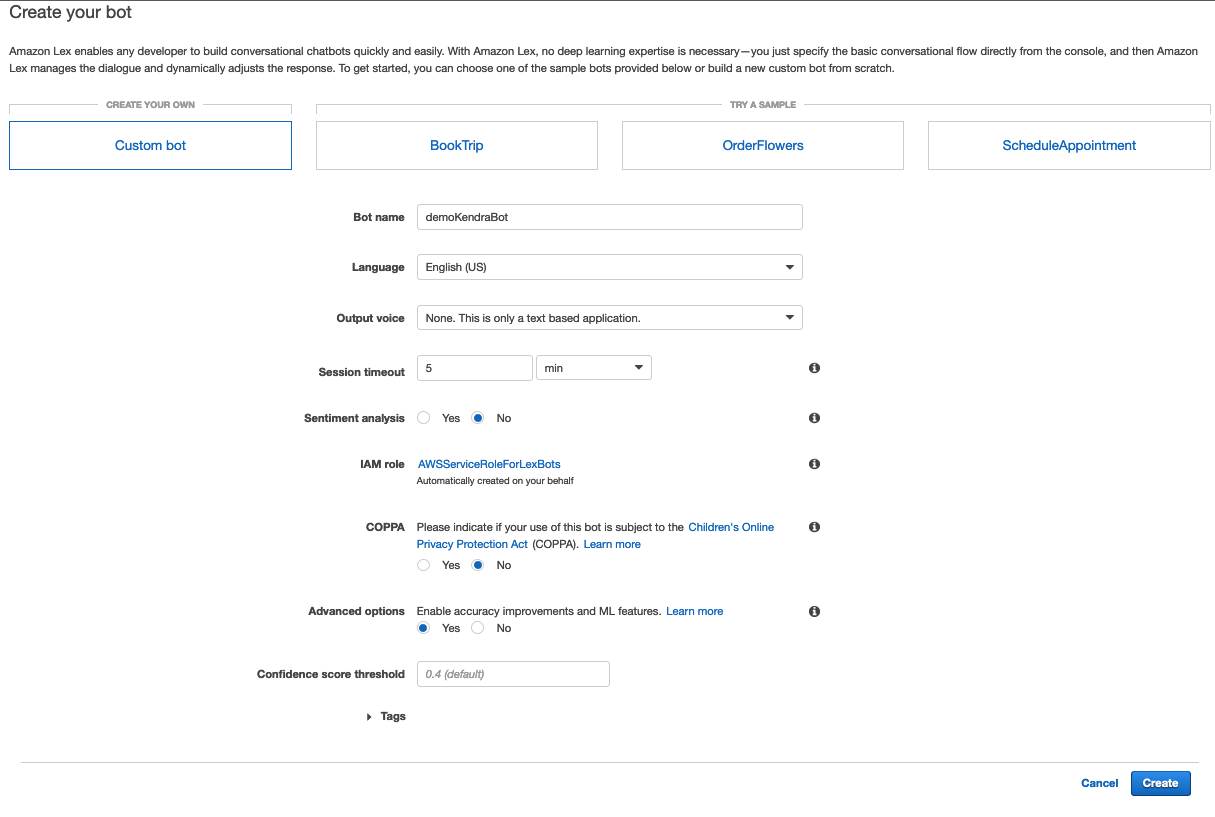Select No for Sentiment analysis

(478, 418)
